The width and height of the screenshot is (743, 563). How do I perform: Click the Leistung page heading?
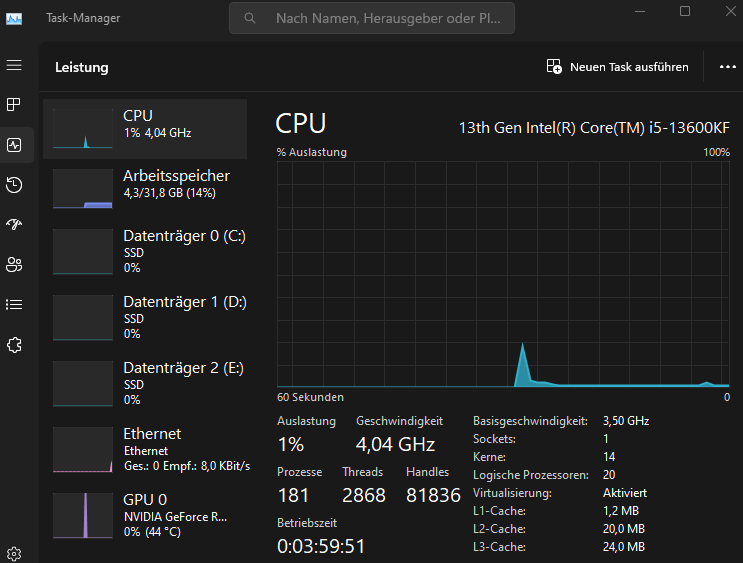point(82,67)
